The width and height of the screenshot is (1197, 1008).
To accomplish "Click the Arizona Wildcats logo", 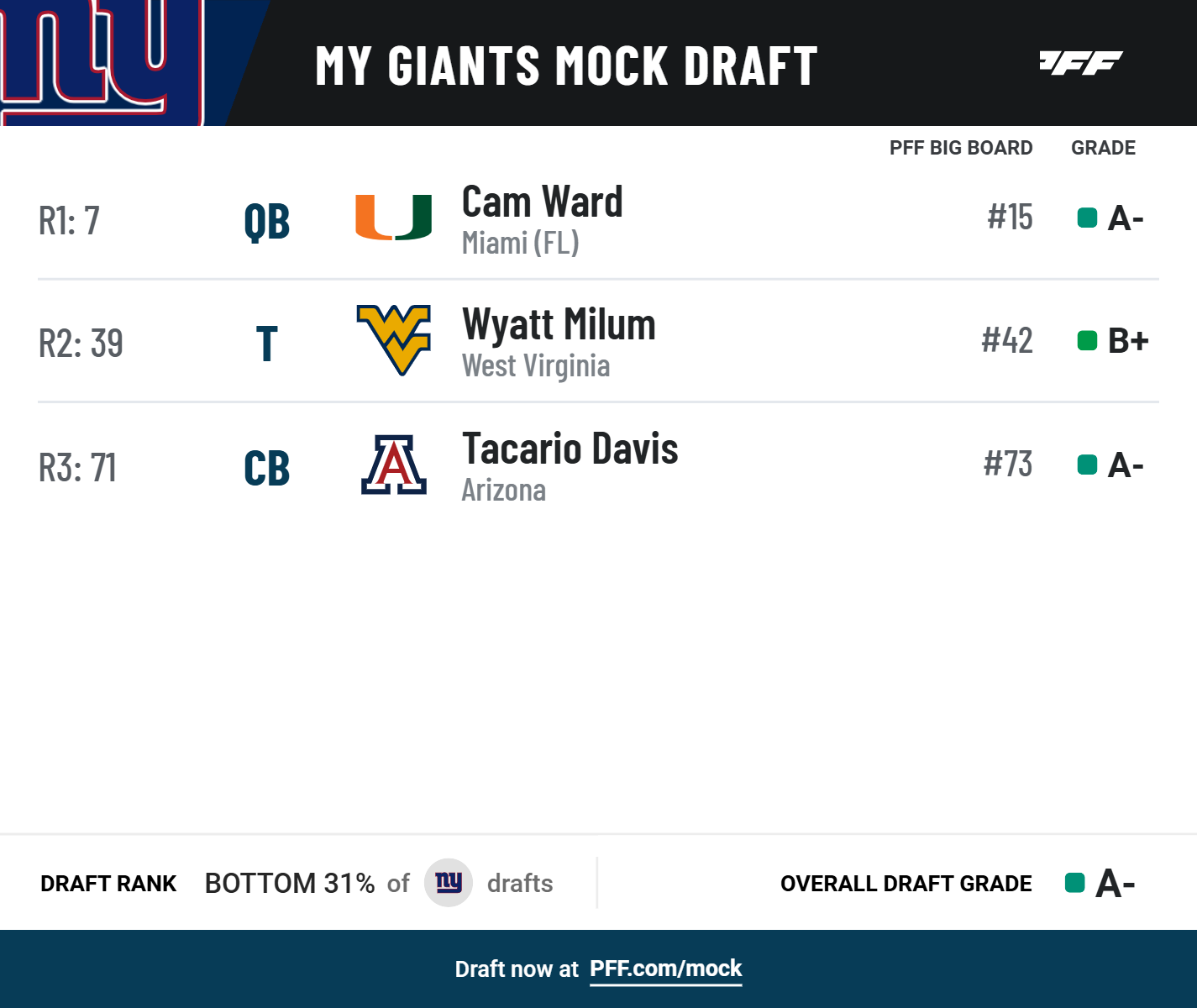I will point(393,465).
